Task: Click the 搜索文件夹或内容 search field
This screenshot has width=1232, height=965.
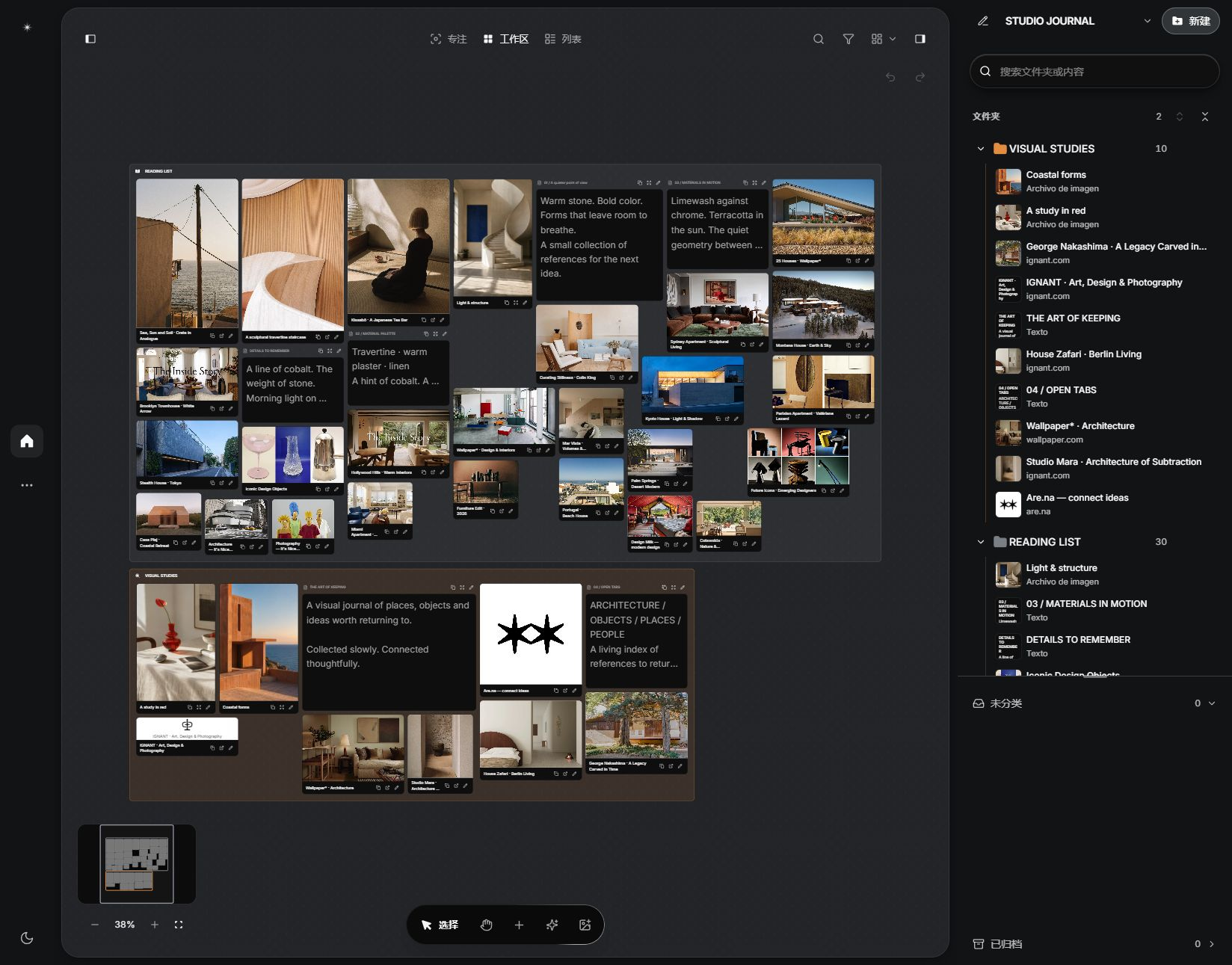Action: point(1094,72)
